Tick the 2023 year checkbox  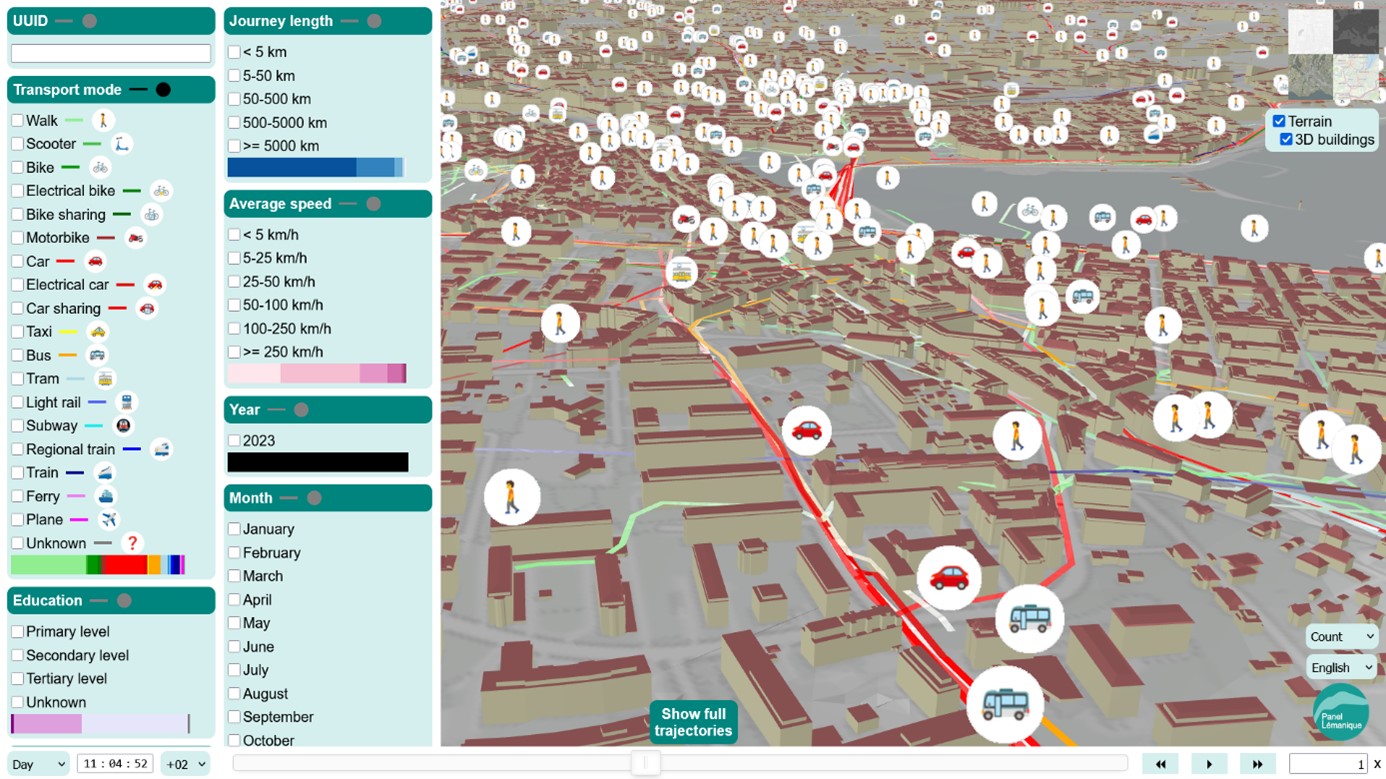point(234,441)
